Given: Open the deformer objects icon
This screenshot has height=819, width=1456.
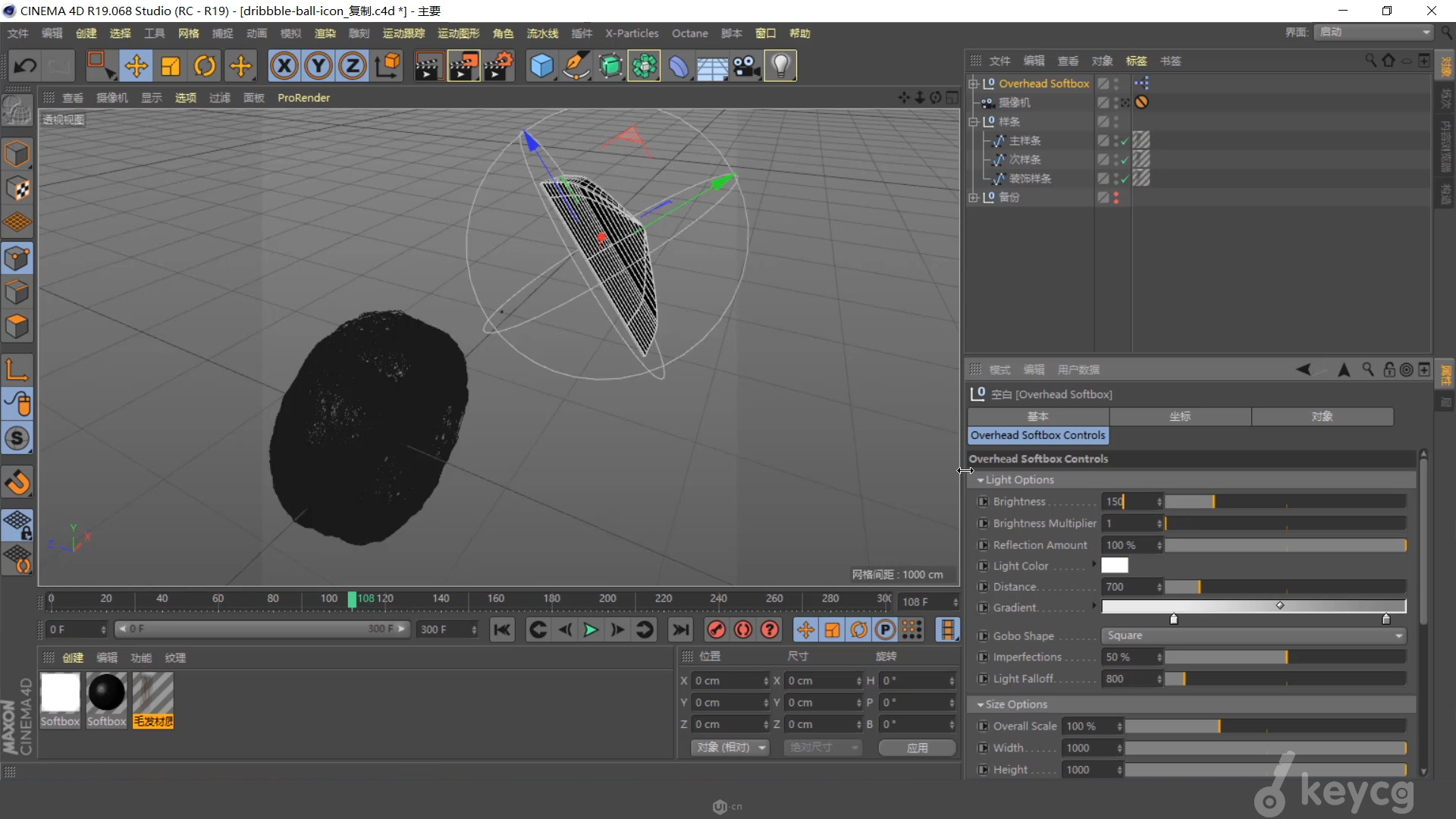Looking at the screenshot, I should [679, 66].
